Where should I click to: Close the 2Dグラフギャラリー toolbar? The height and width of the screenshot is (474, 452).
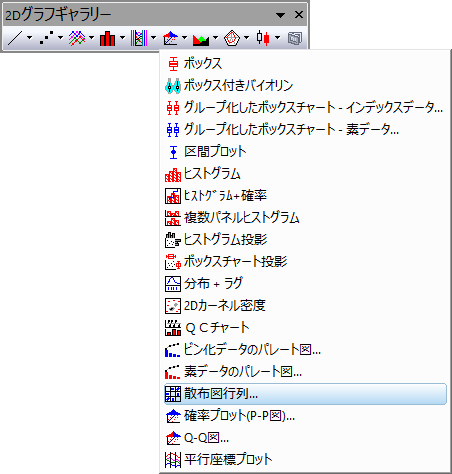coord(299,15)
